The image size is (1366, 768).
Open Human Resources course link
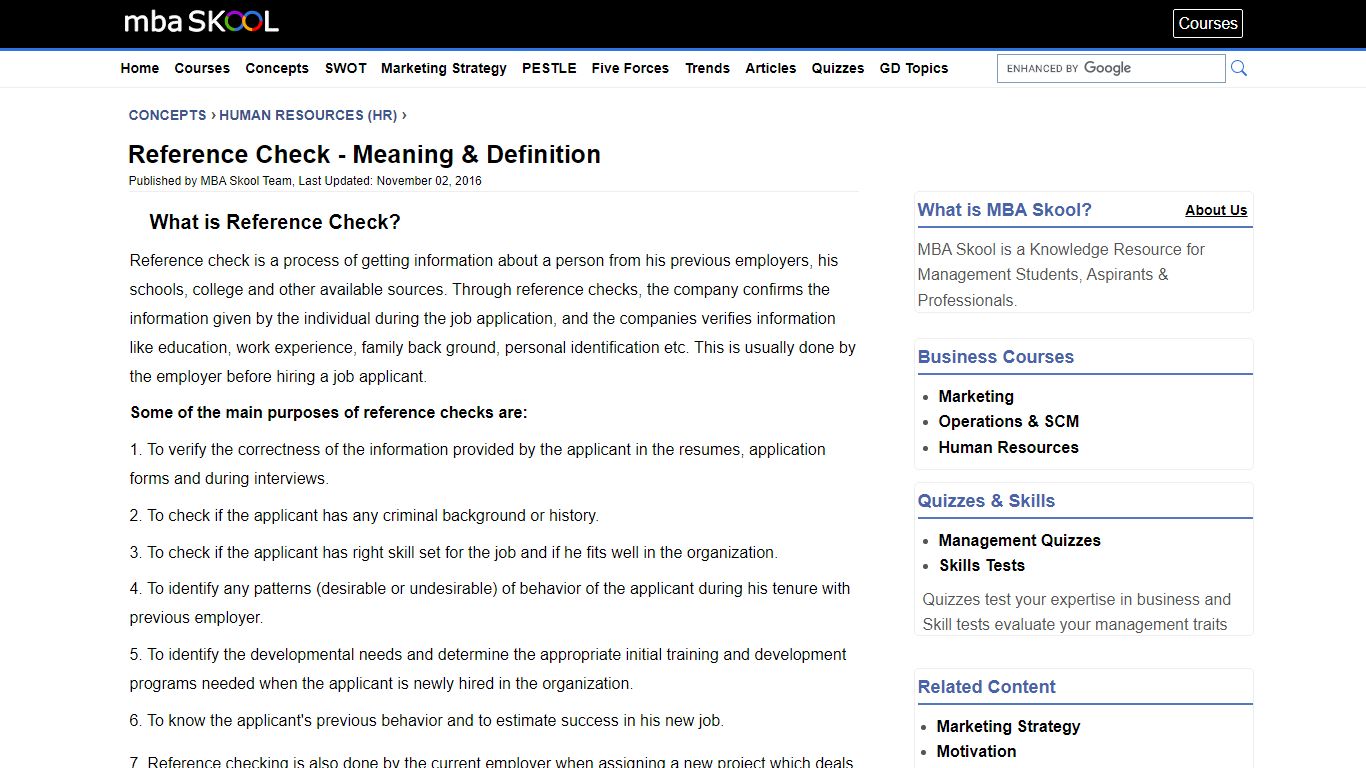point(1008,447)
